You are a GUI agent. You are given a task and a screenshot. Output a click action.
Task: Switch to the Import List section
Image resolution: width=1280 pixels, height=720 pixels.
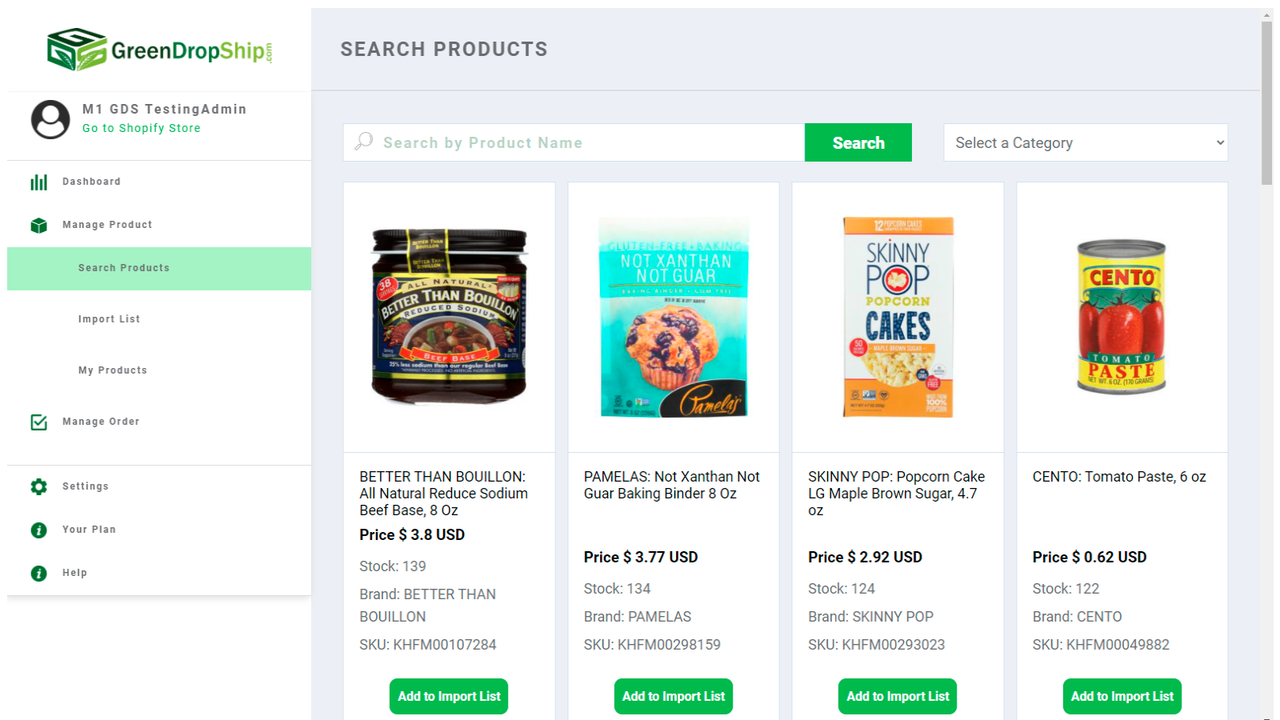109,318
